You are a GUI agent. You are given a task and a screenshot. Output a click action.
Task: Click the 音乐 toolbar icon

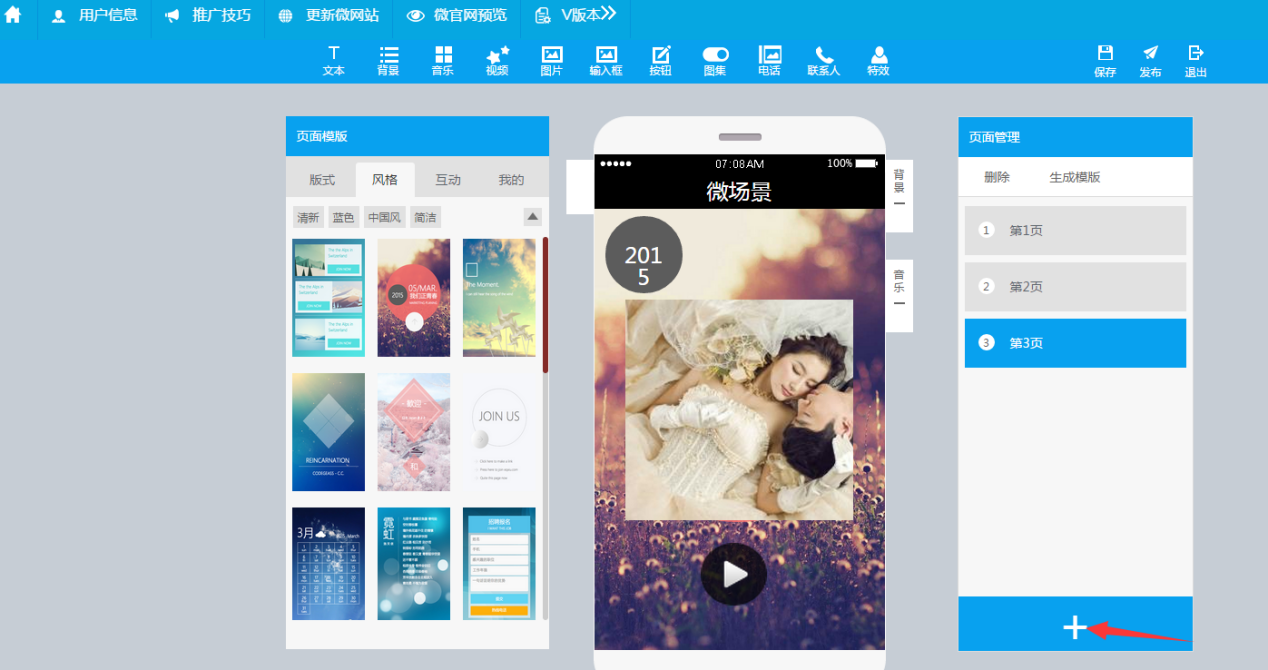tap(443, 60)
